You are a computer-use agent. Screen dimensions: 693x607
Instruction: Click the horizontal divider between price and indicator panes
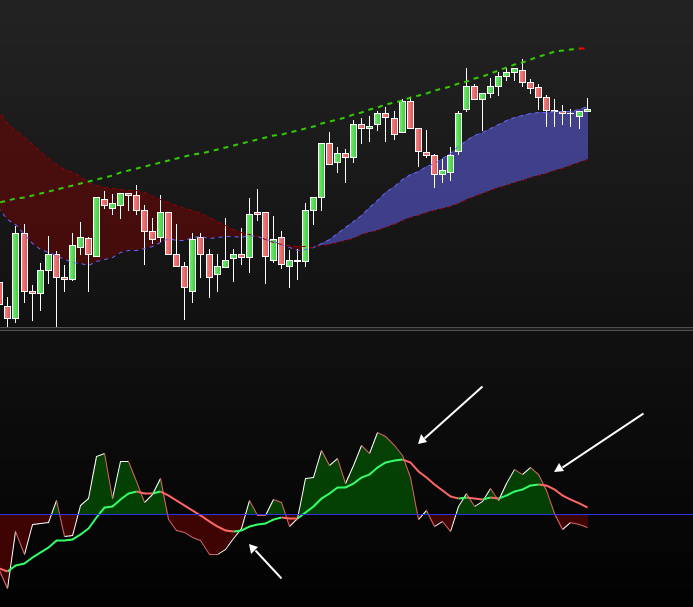point(346,328)
